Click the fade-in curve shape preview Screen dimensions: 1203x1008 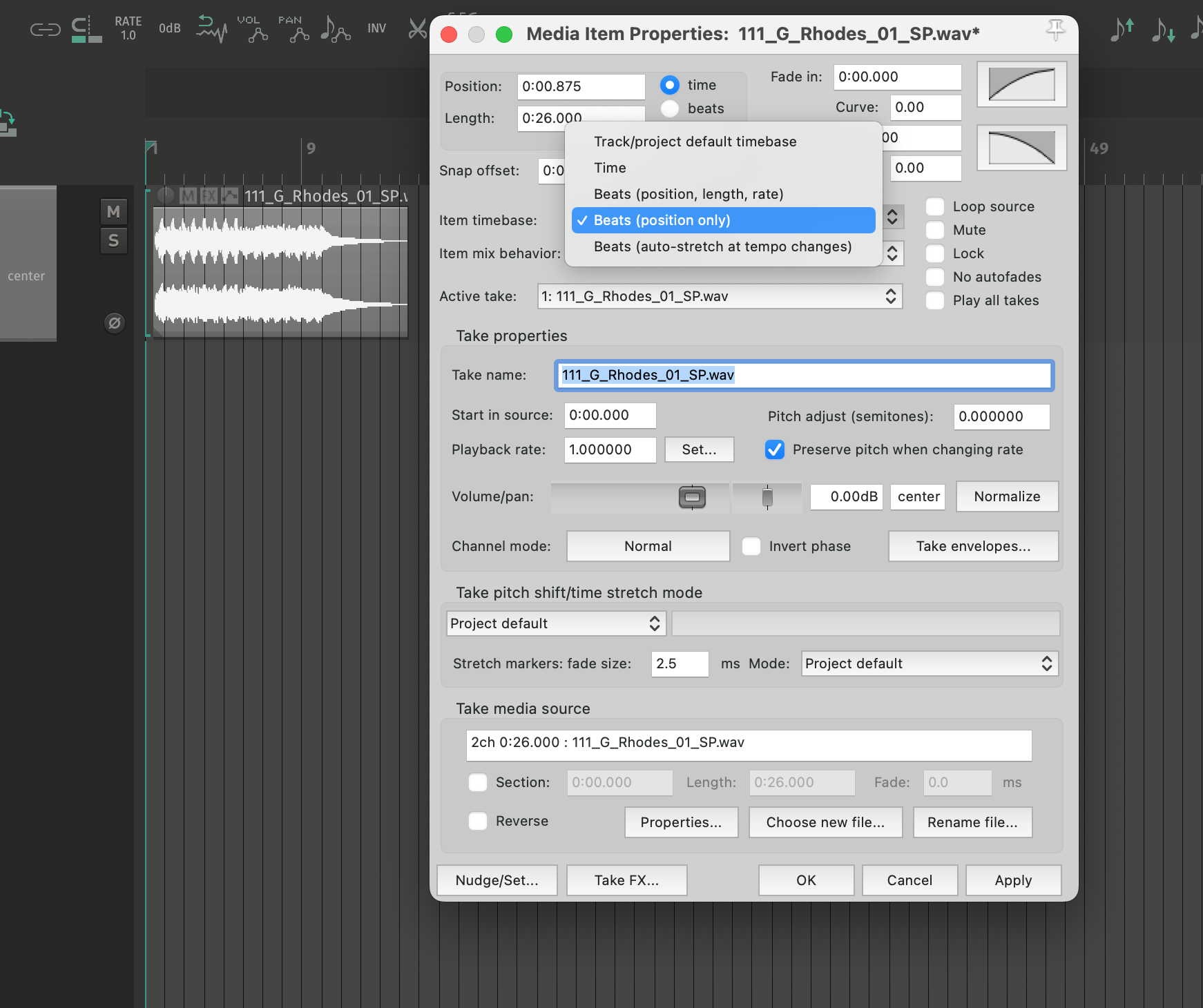pyautogui.click(x=1021, y=84)
